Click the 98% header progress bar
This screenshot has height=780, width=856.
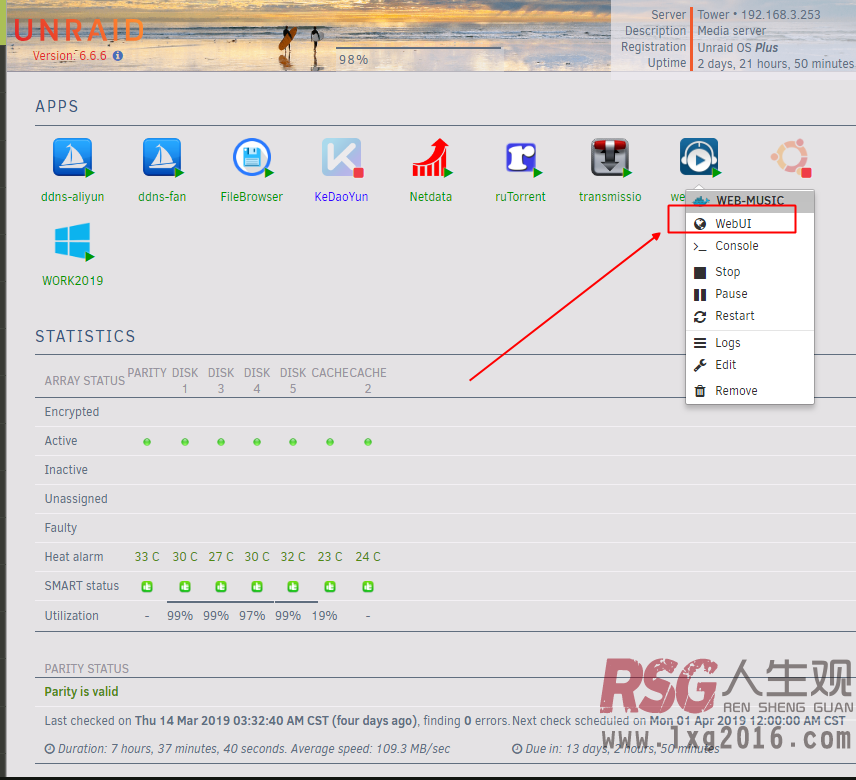[x=418, y=48]
